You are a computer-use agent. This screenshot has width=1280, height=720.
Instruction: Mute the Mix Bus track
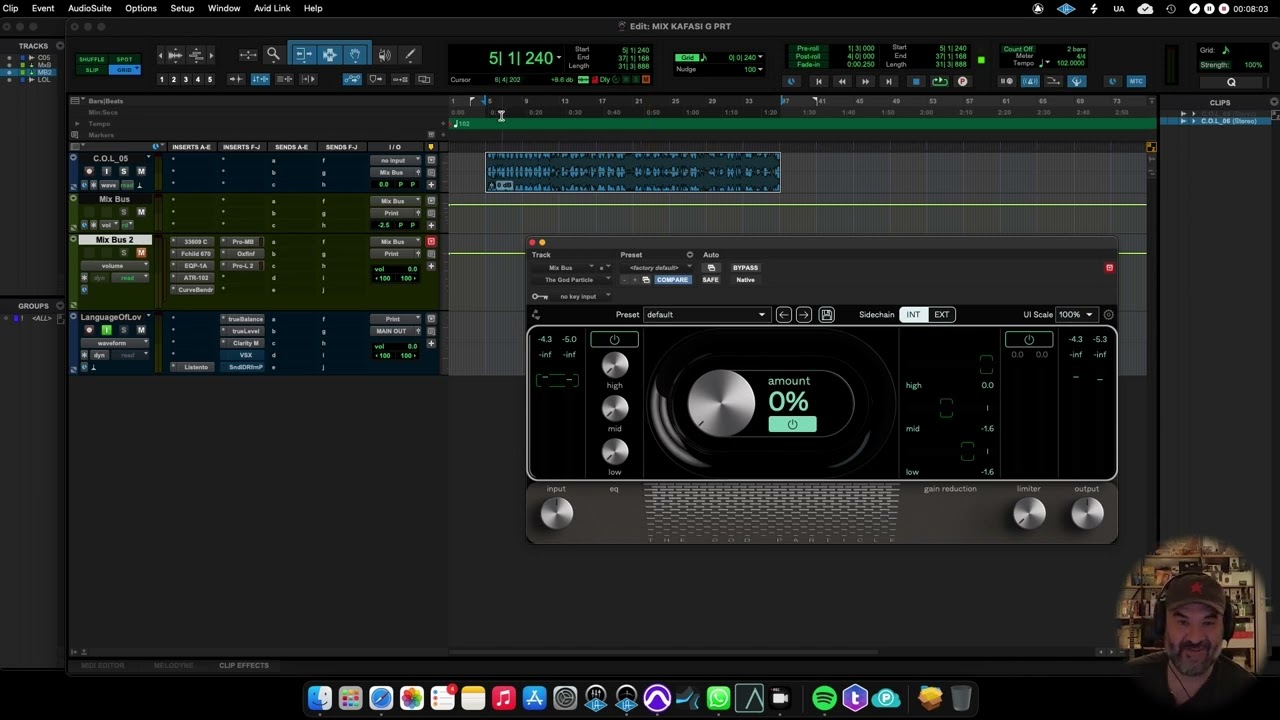tap(141, 212)
